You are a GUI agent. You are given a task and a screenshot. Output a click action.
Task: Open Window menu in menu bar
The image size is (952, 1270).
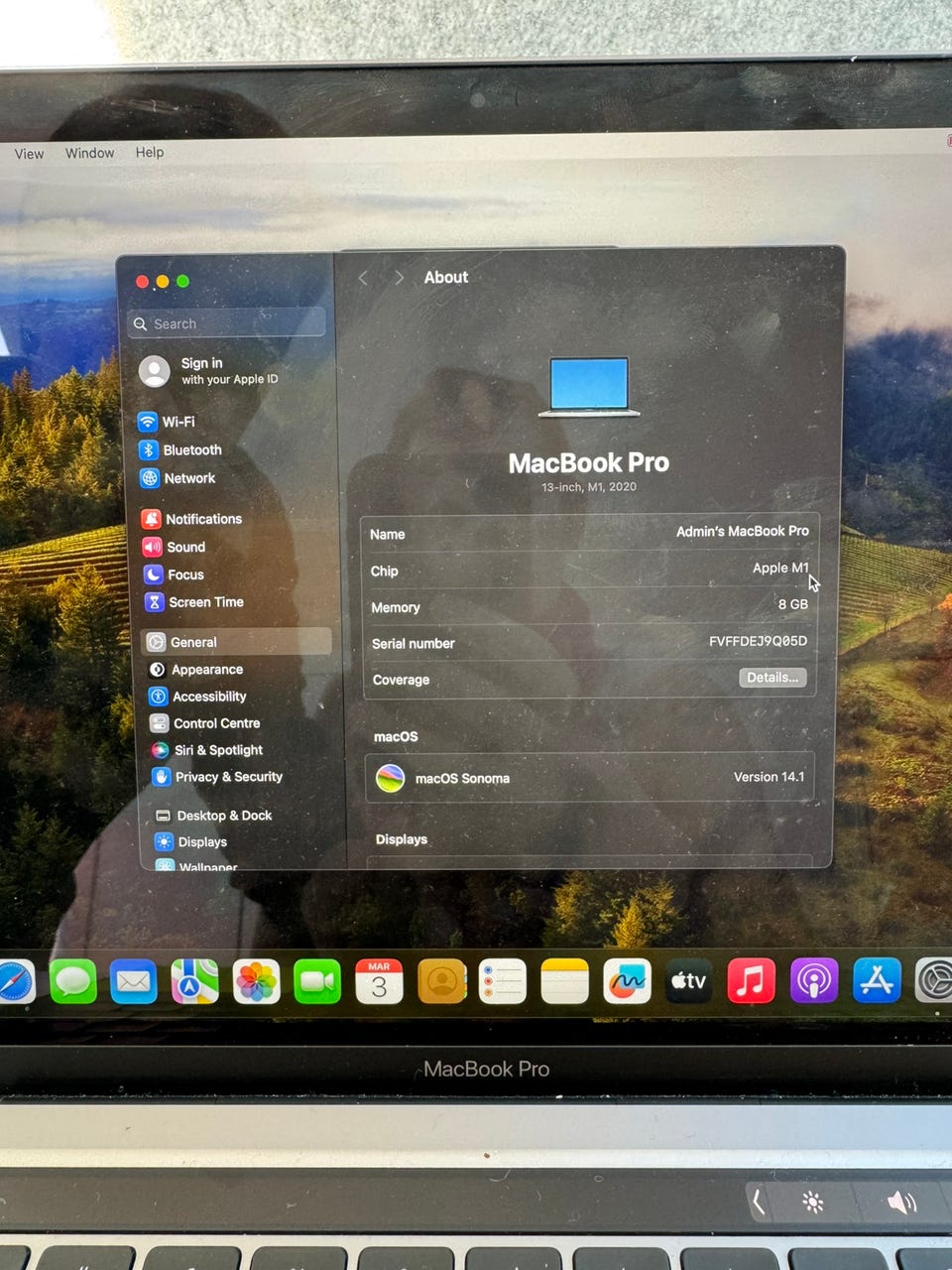click(89, 153)
